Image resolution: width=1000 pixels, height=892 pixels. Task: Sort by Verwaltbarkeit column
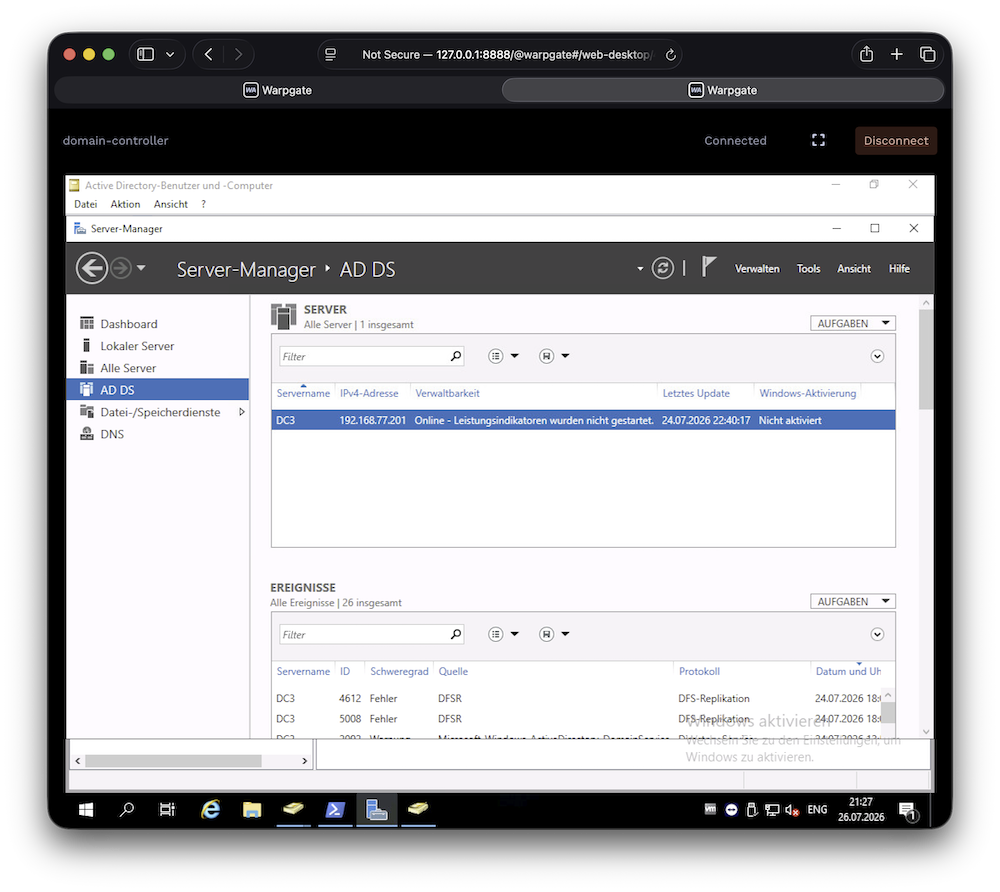coord(447,393)
